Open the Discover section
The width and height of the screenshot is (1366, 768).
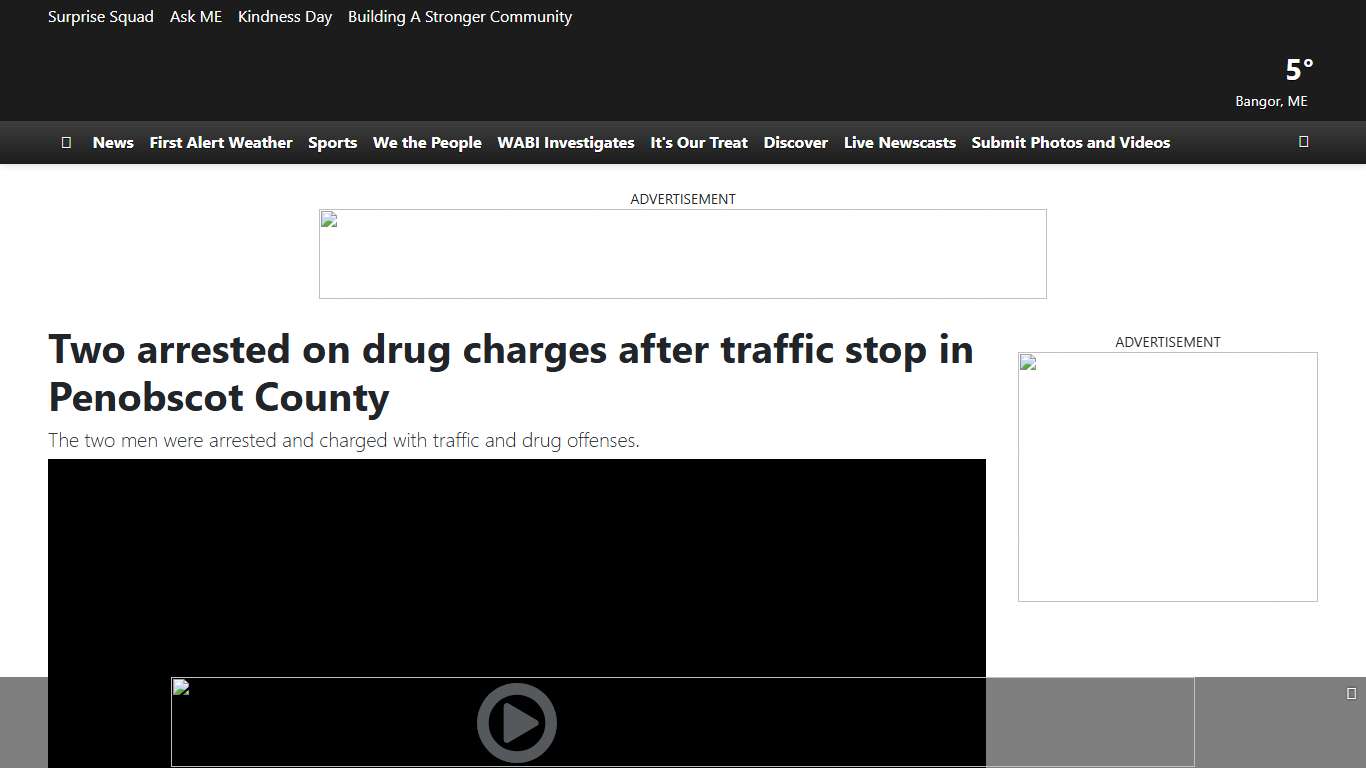coord(795,142)
